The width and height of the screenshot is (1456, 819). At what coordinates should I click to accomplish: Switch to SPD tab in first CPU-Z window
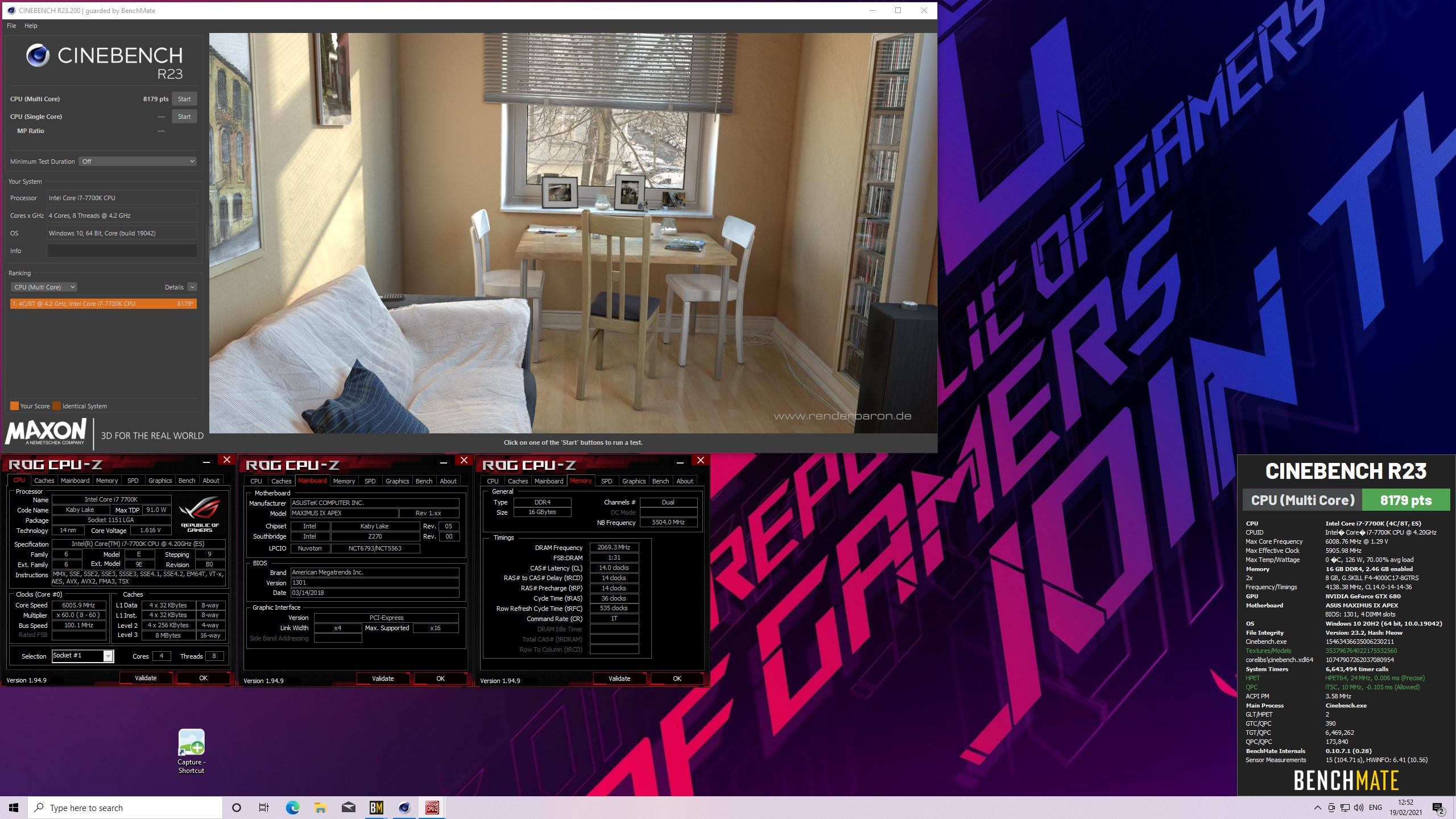(133, 481)
